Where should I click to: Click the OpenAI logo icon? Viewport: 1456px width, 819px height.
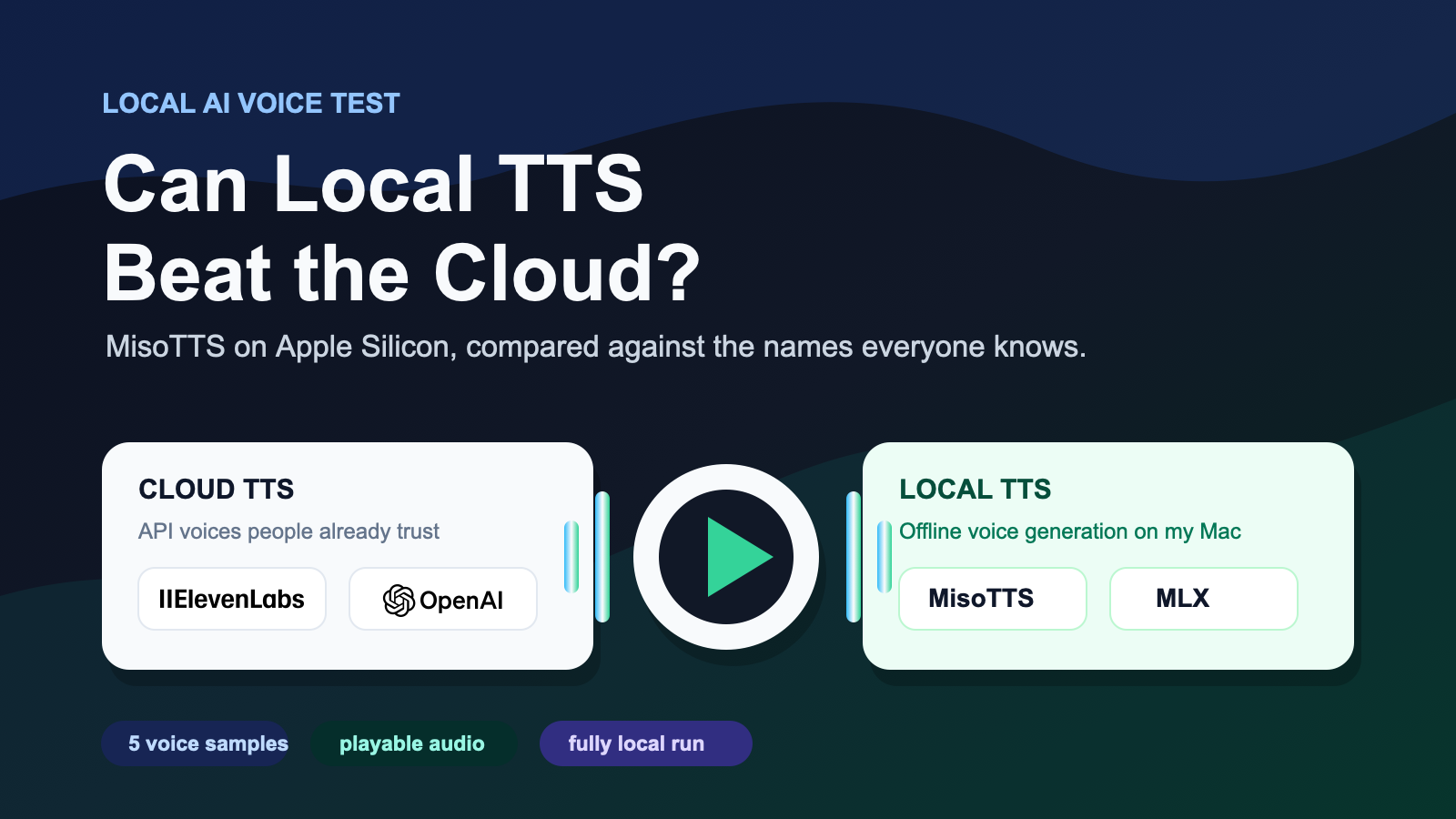[399, 601]
